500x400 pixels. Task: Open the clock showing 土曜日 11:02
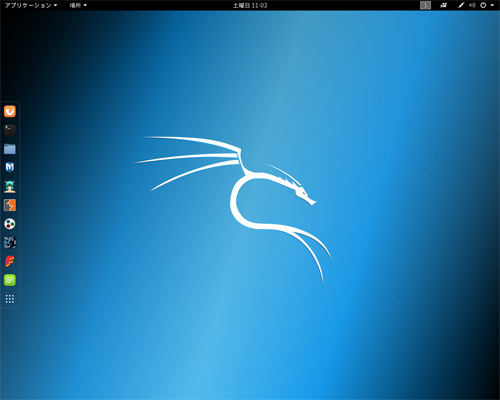coord(250,5)
